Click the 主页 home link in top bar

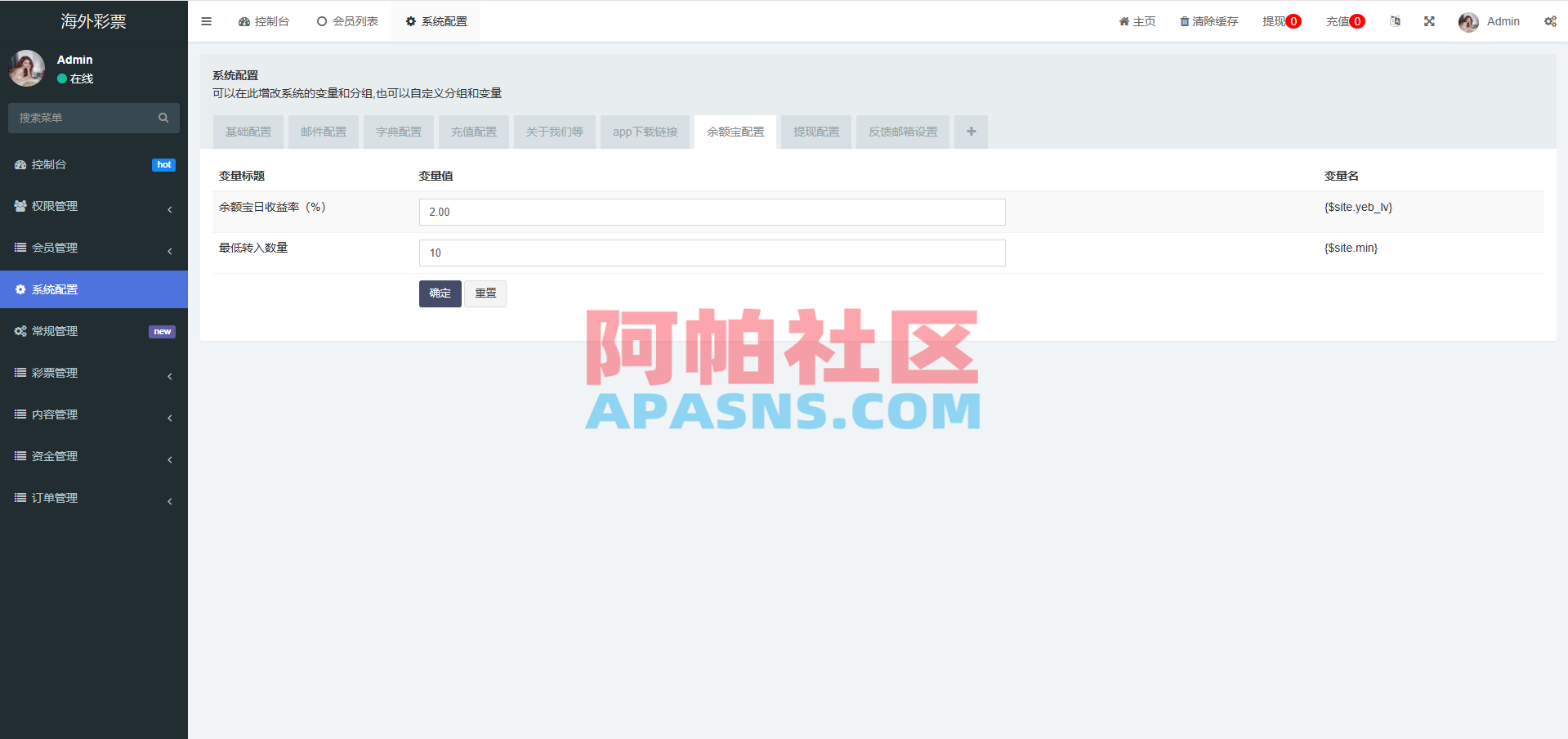(1137, 21)
